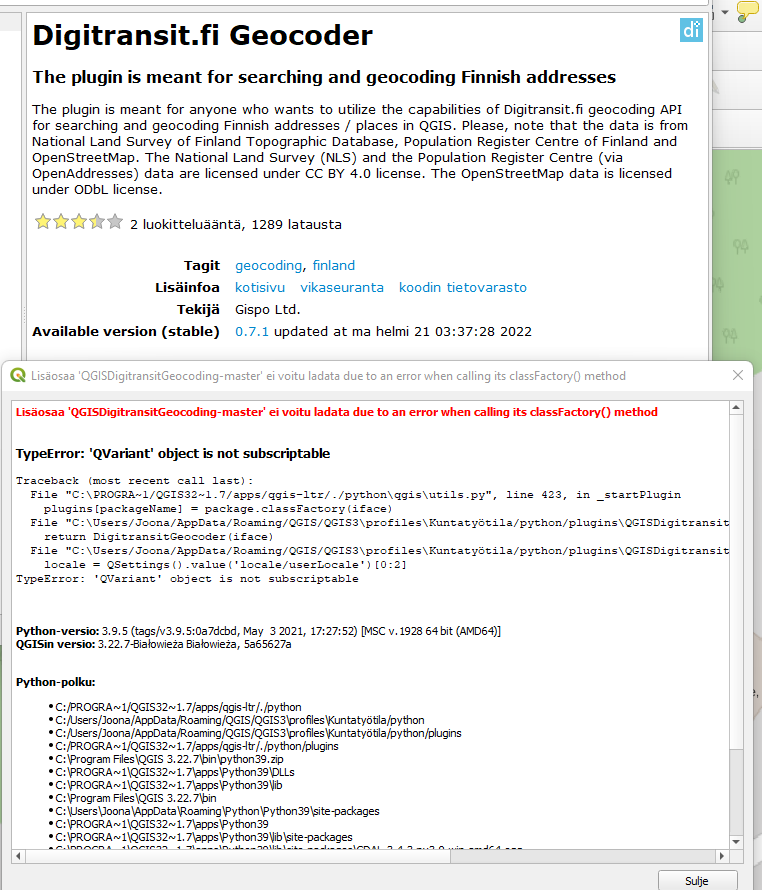
Task: Click the QGIS logo in the error dialog title
Action: click(x=18, y=375)
